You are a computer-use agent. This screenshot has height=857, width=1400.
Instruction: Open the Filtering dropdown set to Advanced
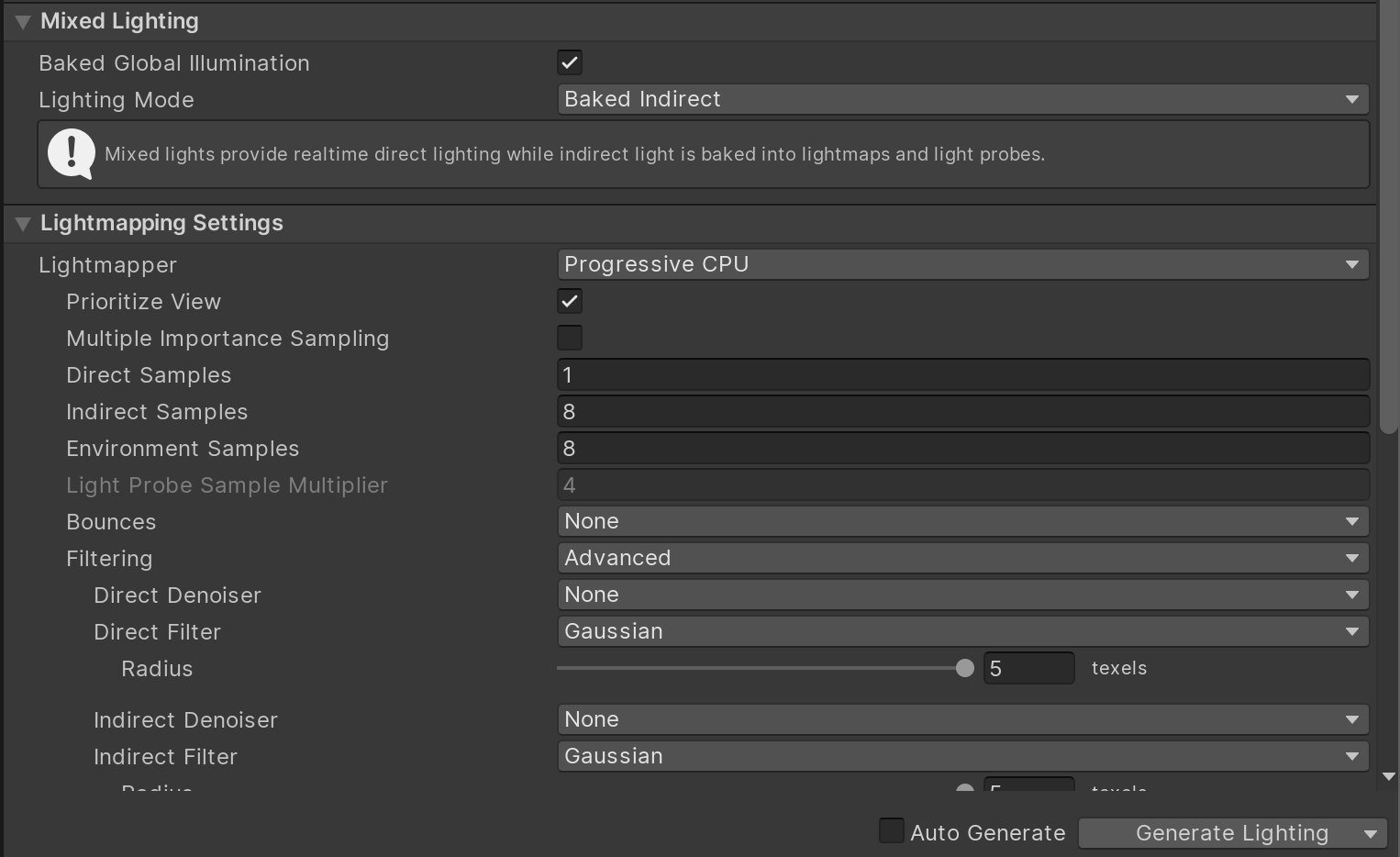click(961, 558)
